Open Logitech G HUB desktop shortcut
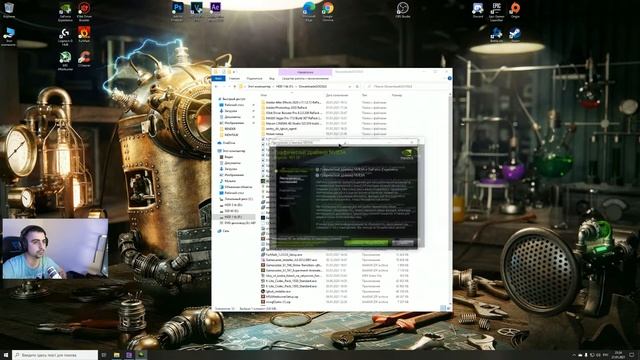 (65, 36)
